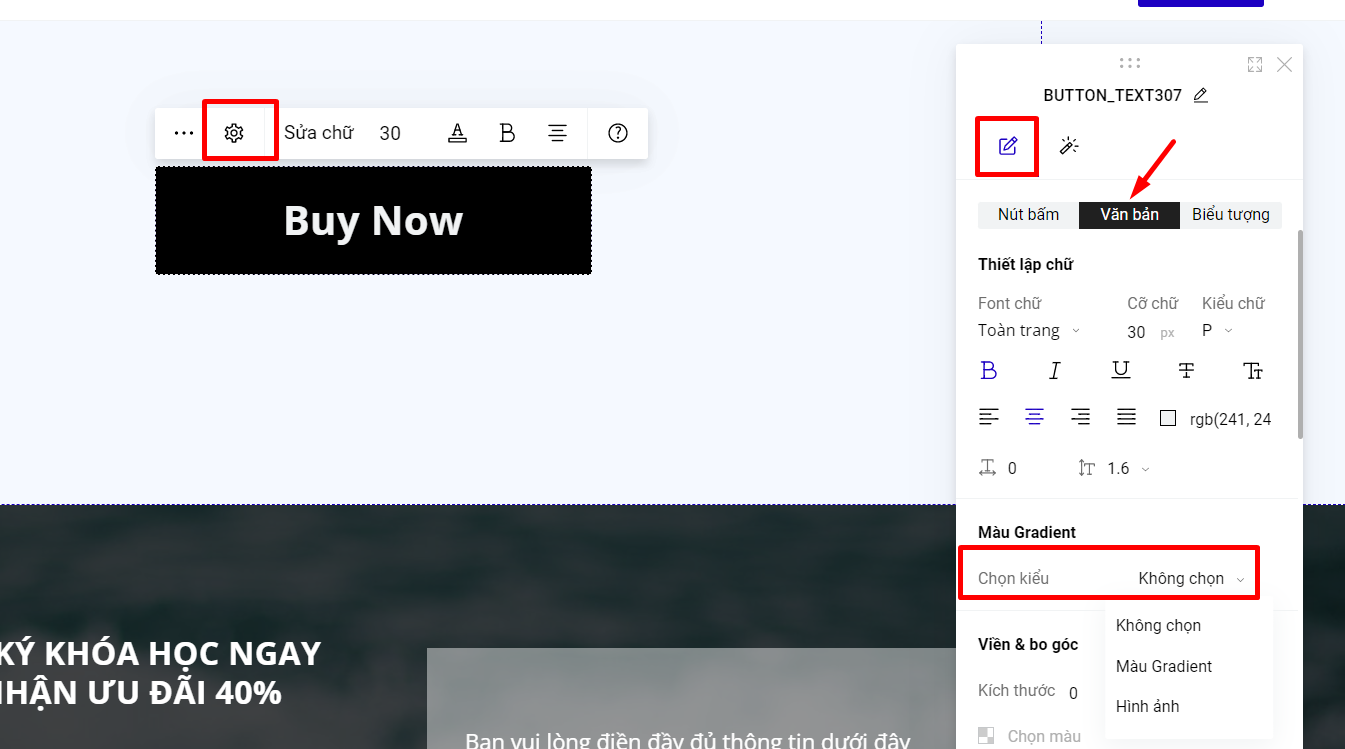Viewport: 1345px width, 749px height.
Task: Apply strikethrough formatting in panel
Action: click(x=1186, y=371)
